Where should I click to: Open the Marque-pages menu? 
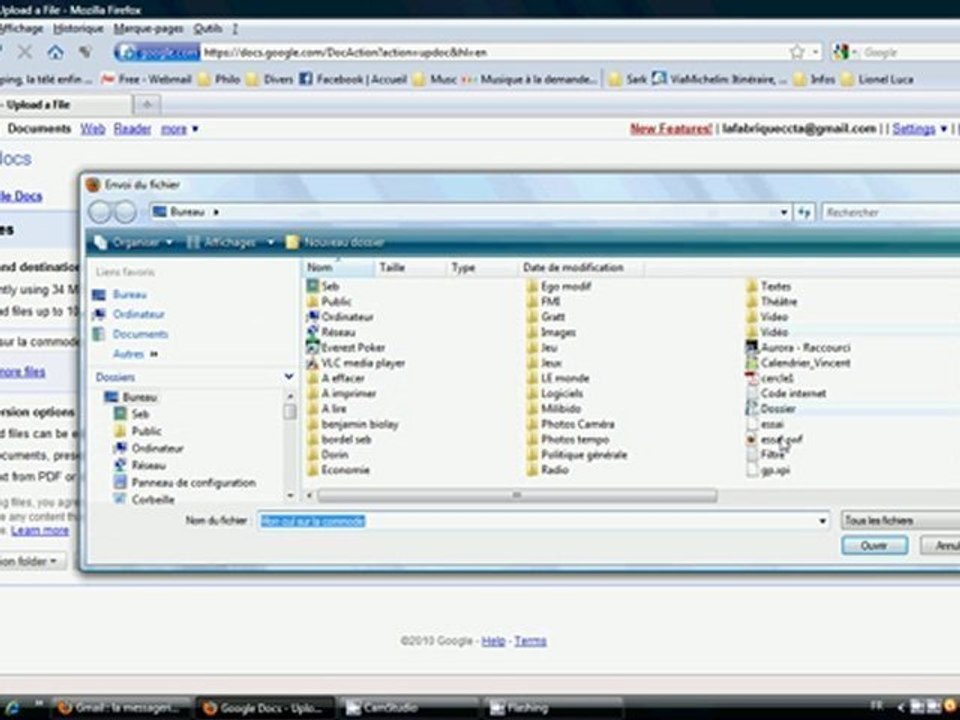(149, 28)
